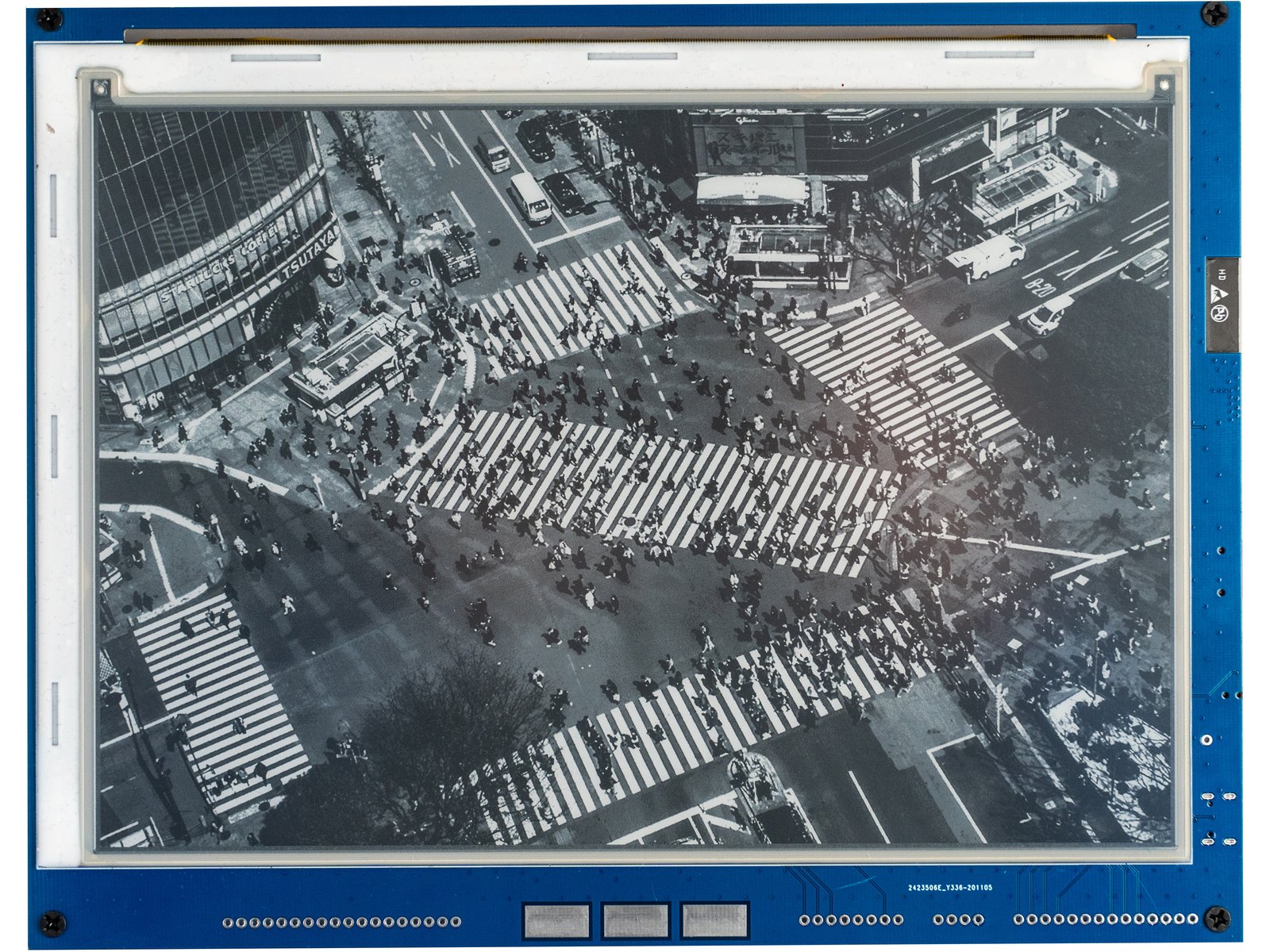This screenshot has width=1270, height=952.
Task: Click the white bus on the upper street
Action: point(530,198)
